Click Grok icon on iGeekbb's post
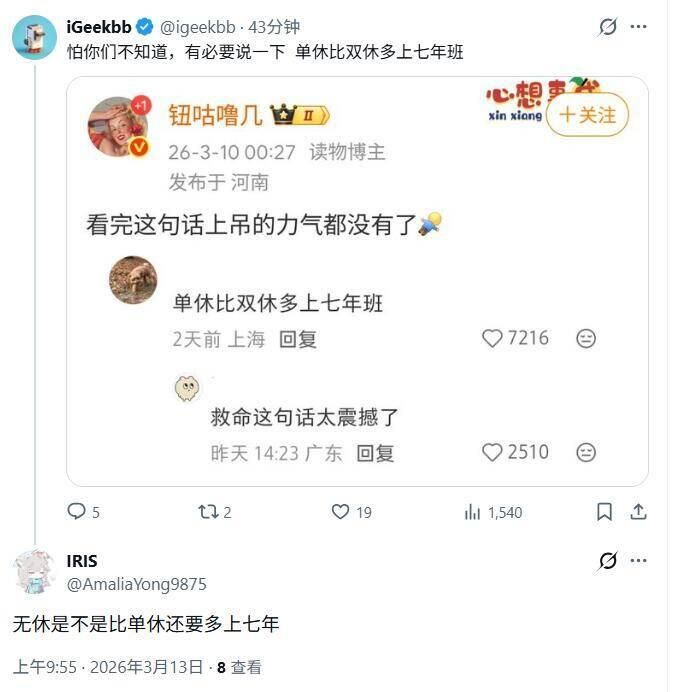 [x=608, y=27]
